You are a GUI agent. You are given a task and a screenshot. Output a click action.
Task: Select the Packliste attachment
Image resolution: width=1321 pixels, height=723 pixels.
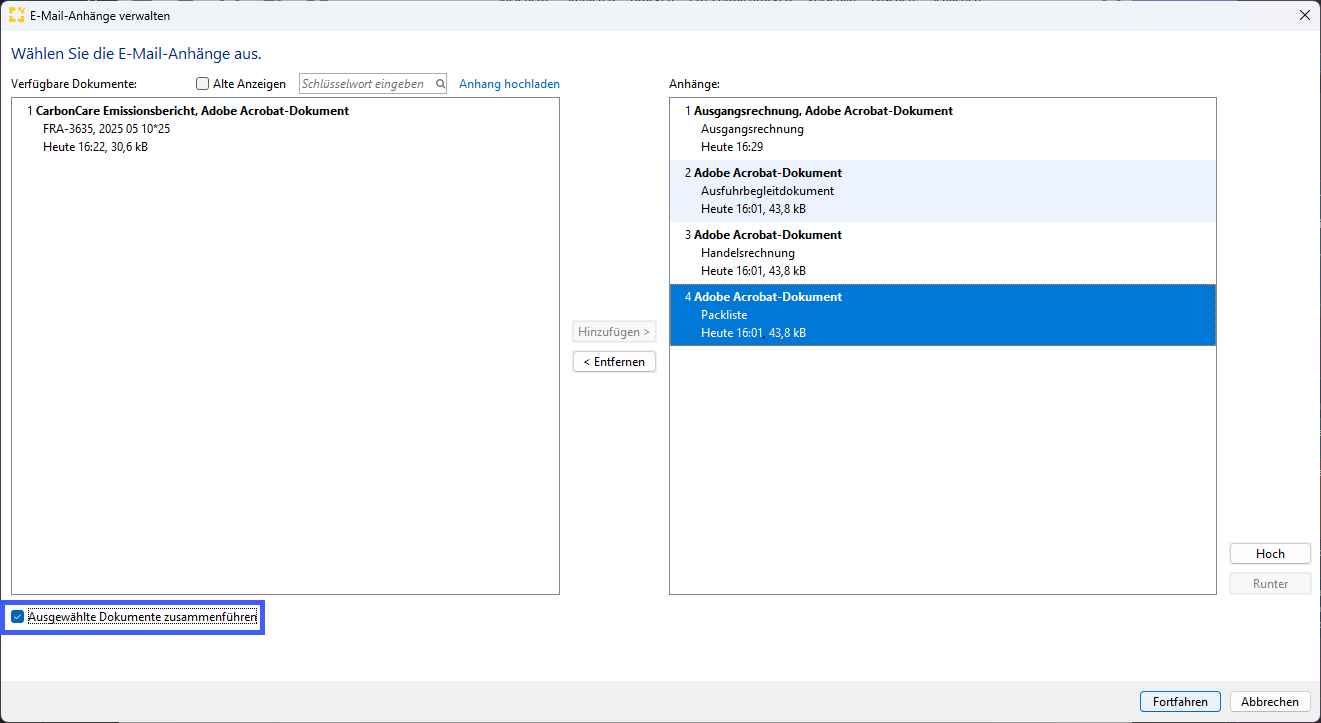click(x=942, y=315)
